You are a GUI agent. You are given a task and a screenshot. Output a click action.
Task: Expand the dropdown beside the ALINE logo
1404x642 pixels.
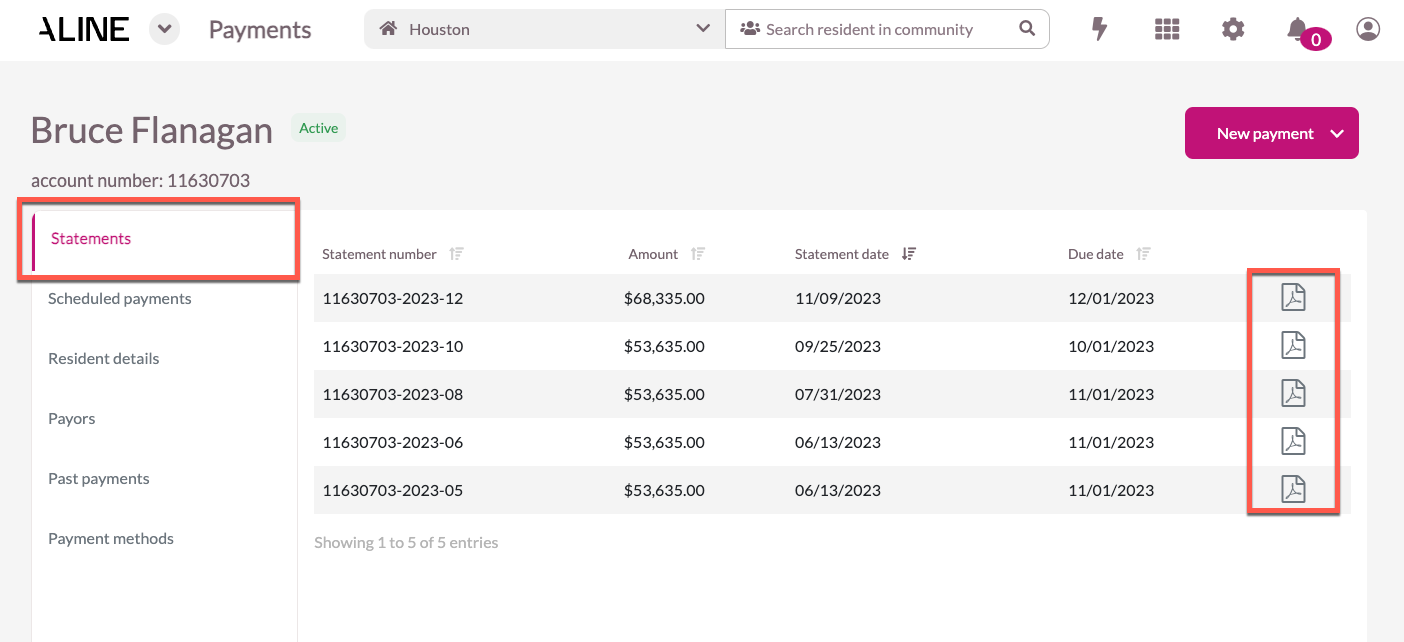pyautogui.click(x=165, y=29)
